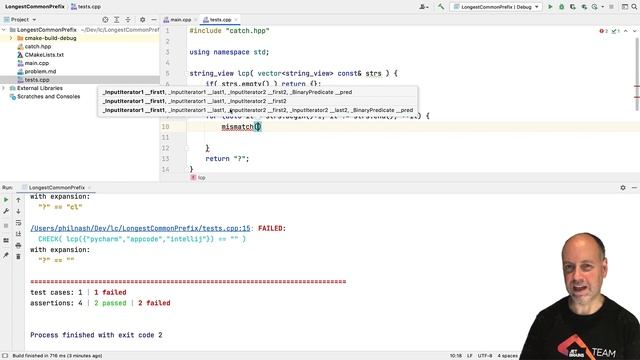Click the Restore Layout icon in the Run panel sidebar
The height and width of the screenshot is (360, 640).
click(x=6, y=240)
